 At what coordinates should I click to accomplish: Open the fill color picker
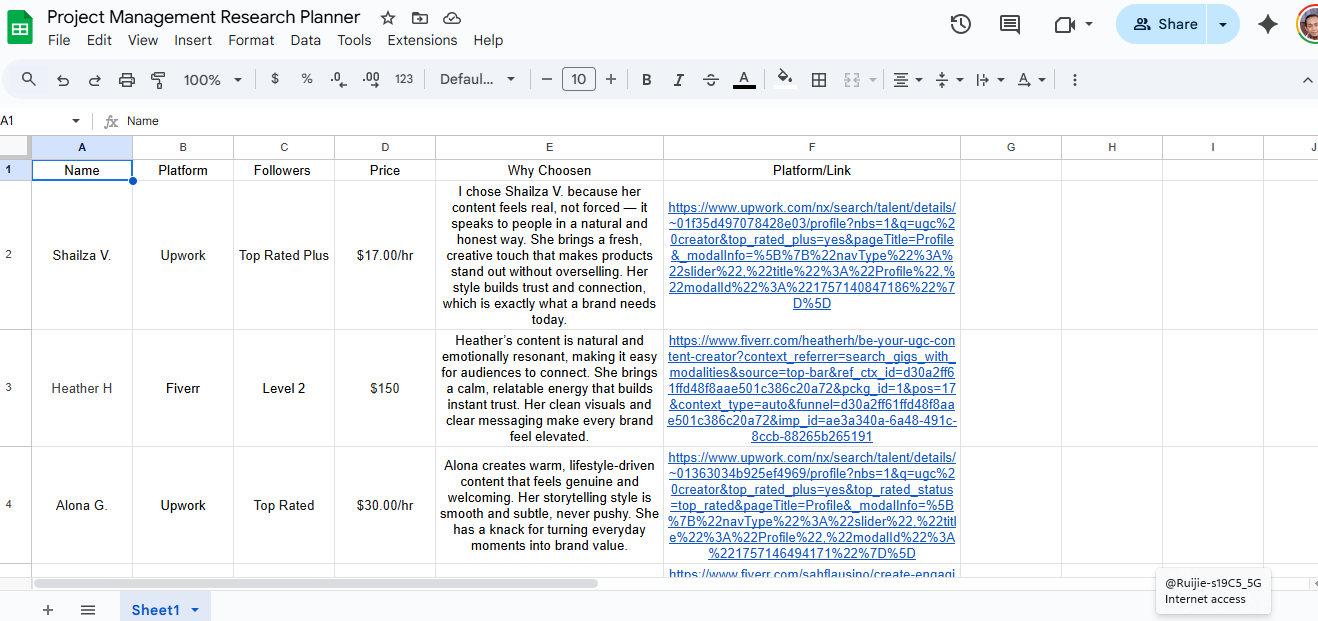tap(785, 80)
